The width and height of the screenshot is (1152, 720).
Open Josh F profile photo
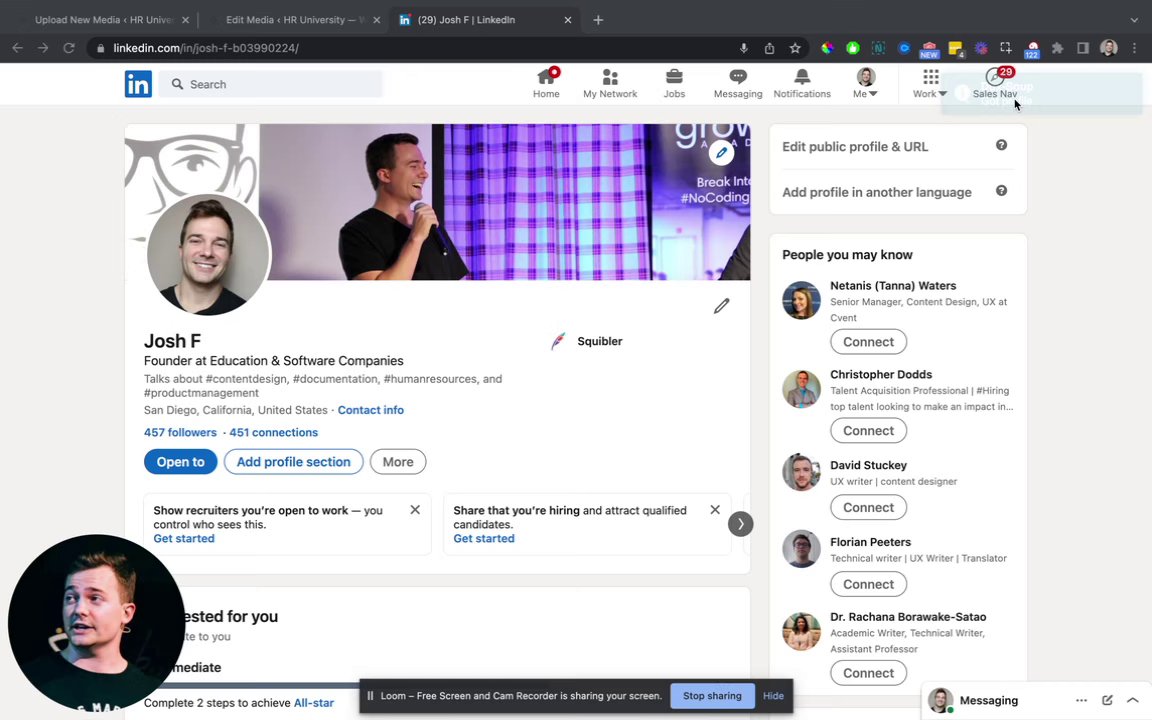(x=208, y=254)
